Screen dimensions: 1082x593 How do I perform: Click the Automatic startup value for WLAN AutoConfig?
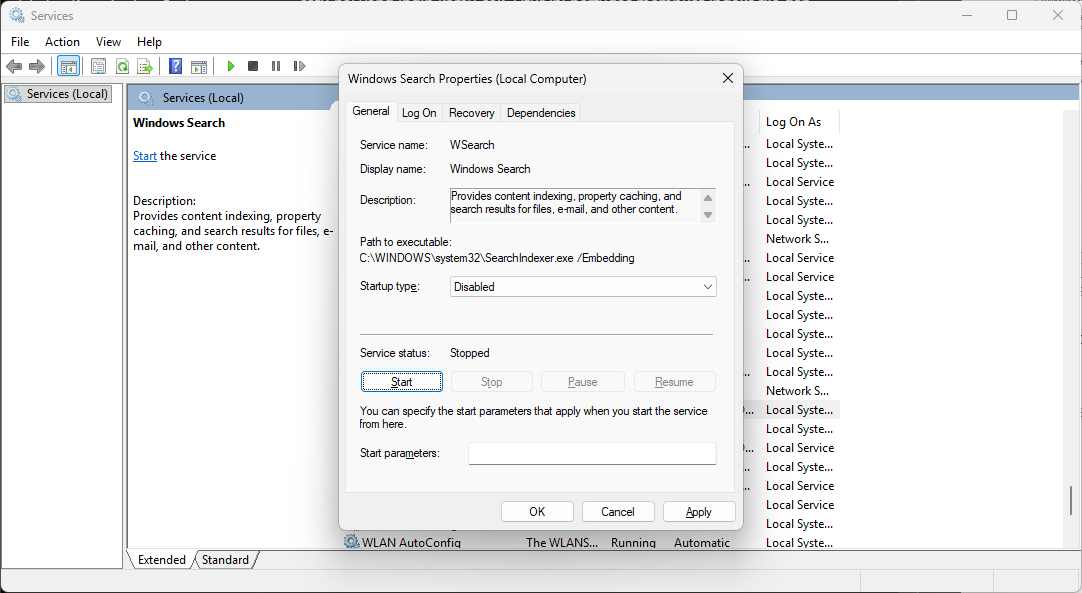click(x=702, y=543)
